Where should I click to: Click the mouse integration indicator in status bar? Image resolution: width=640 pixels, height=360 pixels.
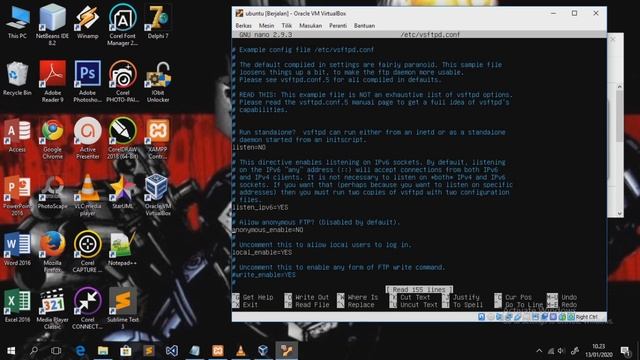pyautogui.click(x=562, y=317)
